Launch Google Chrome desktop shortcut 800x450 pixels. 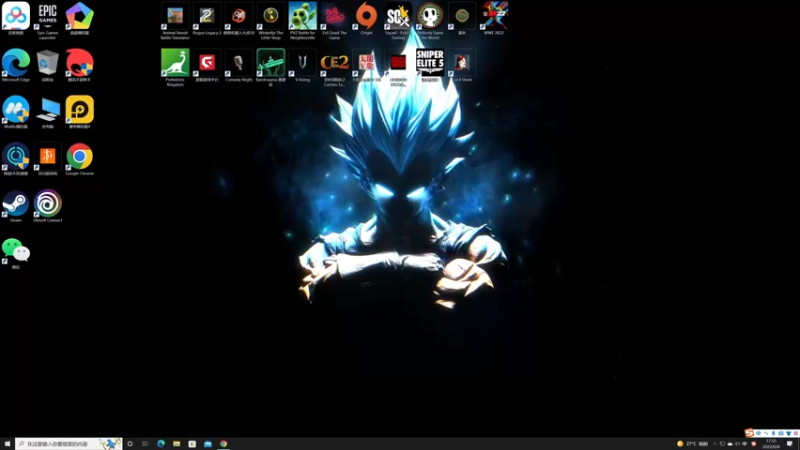pos(80,159)
